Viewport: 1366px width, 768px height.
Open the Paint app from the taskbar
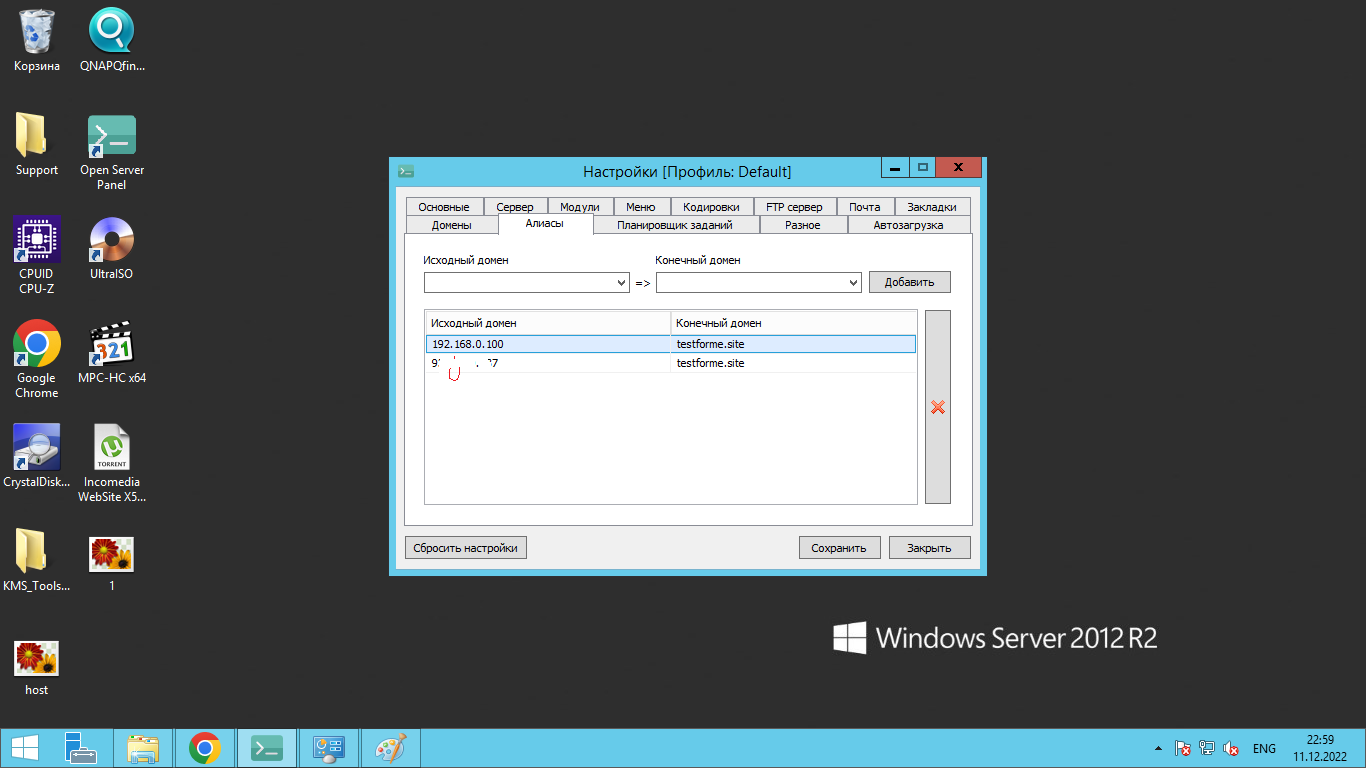[x=391, y=748]
